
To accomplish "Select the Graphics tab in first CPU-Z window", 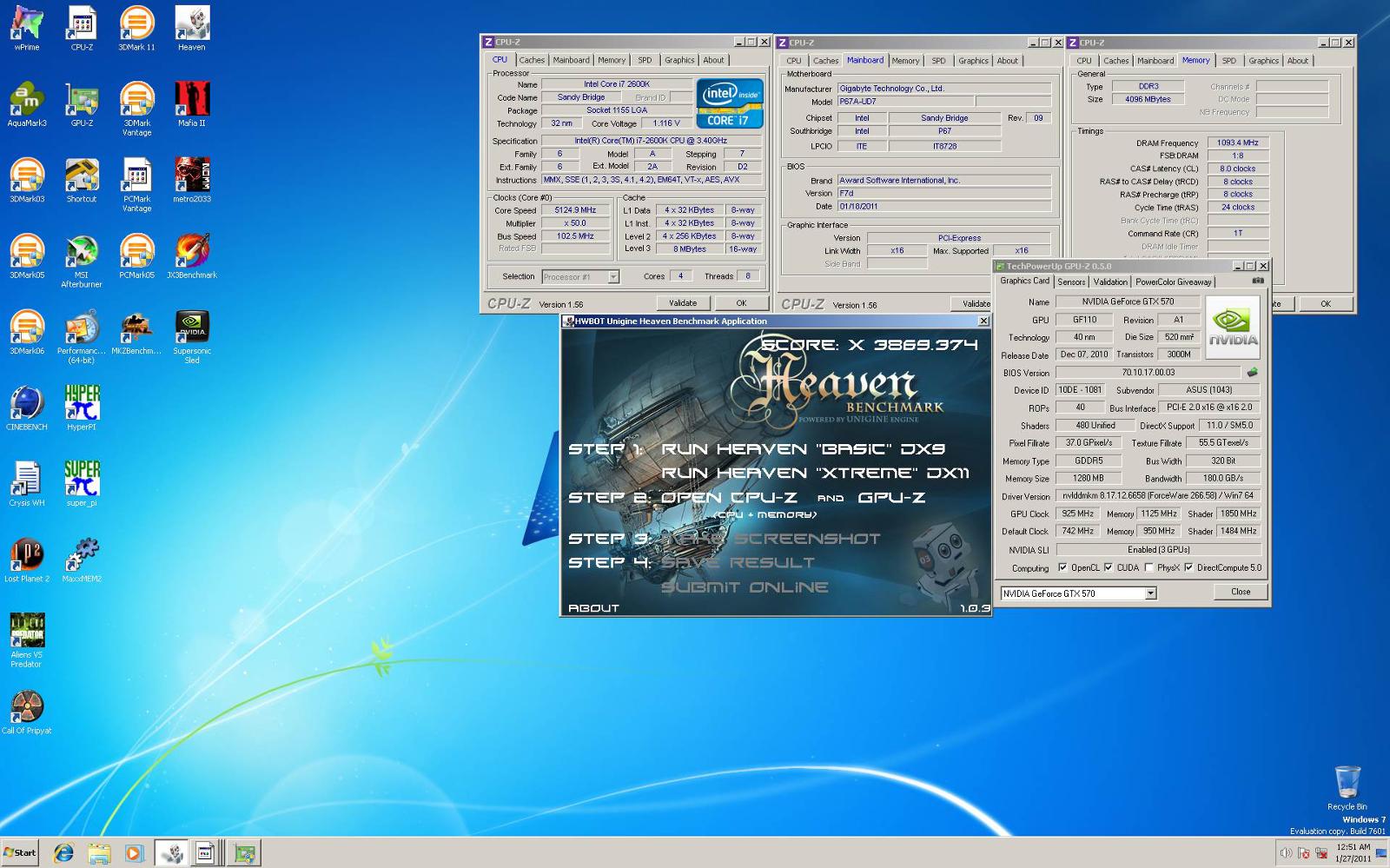I will click(x=679, y=60).
